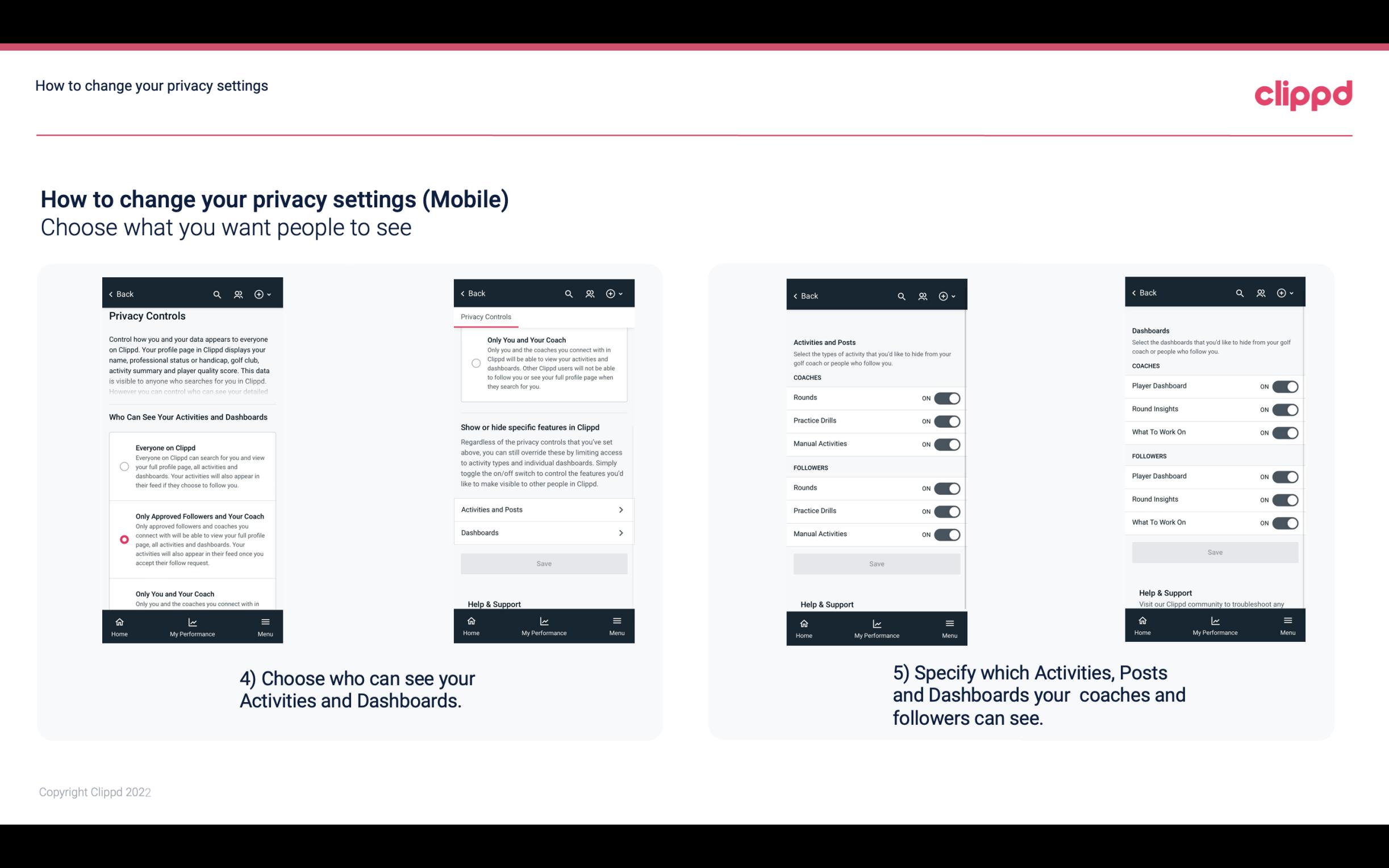Click Save button in Dashboards screen

click(x=1214, y=552)
